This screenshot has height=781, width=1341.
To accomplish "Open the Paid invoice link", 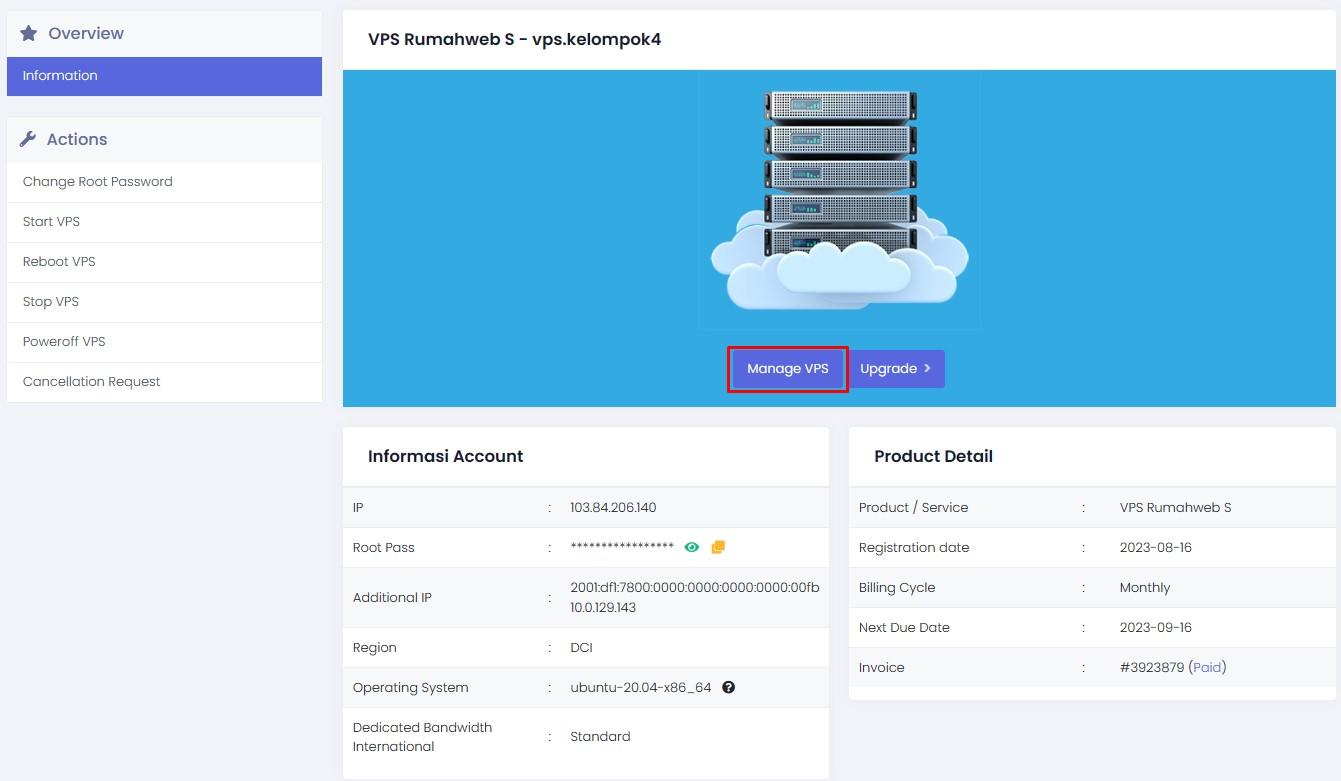I will (1207, 667).
